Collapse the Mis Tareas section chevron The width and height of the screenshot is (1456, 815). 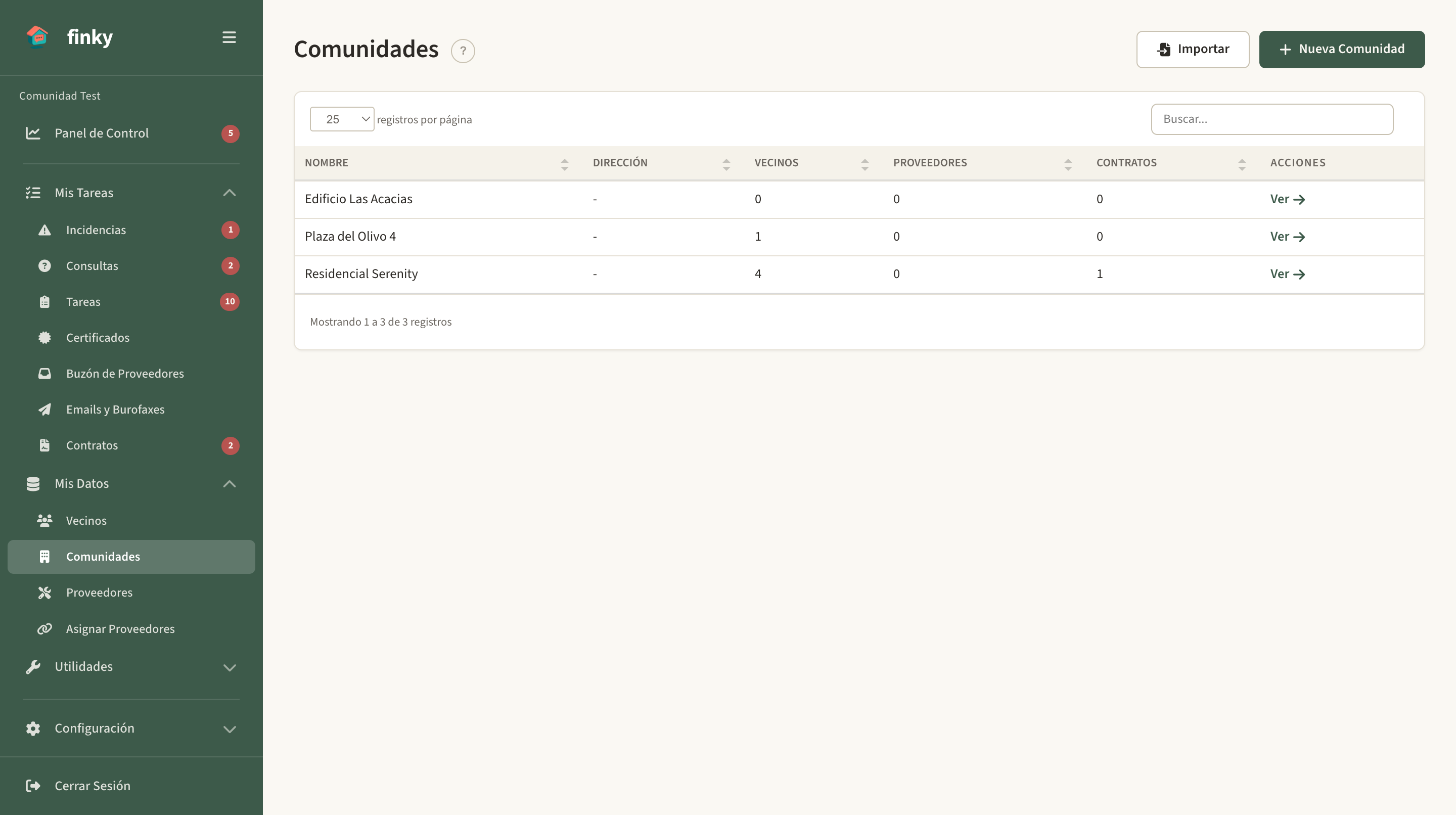[x=229, y=193]
